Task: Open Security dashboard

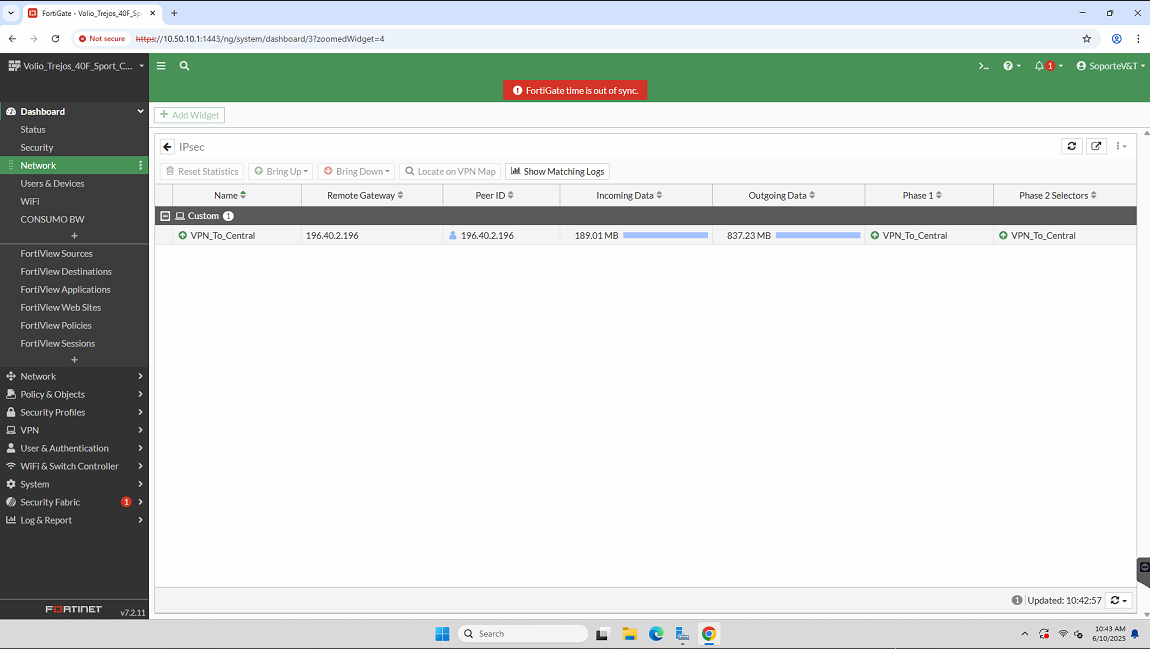Action: point(37,147)
